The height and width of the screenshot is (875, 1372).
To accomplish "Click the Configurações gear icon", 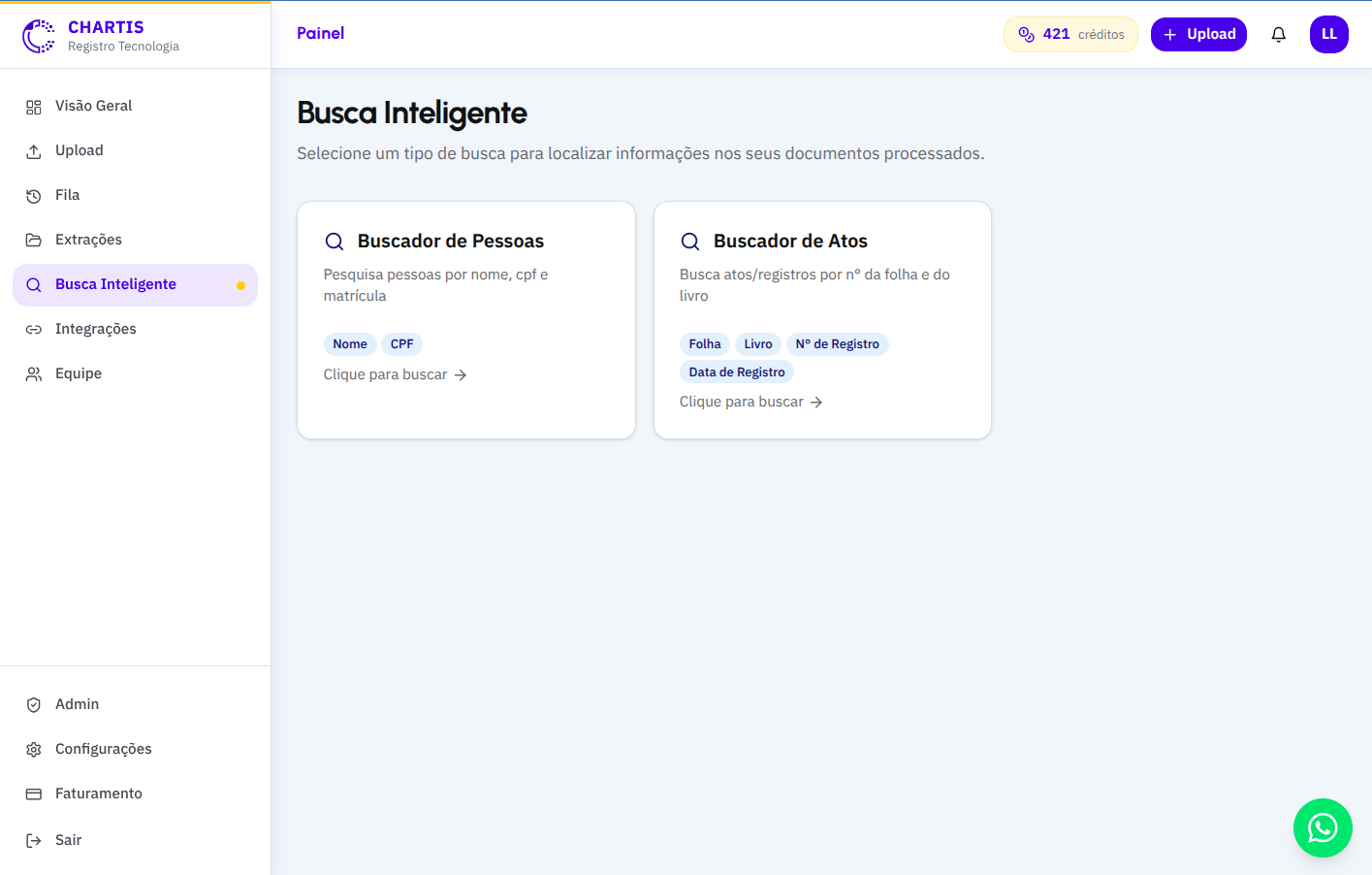I will (x=34, y=750).
